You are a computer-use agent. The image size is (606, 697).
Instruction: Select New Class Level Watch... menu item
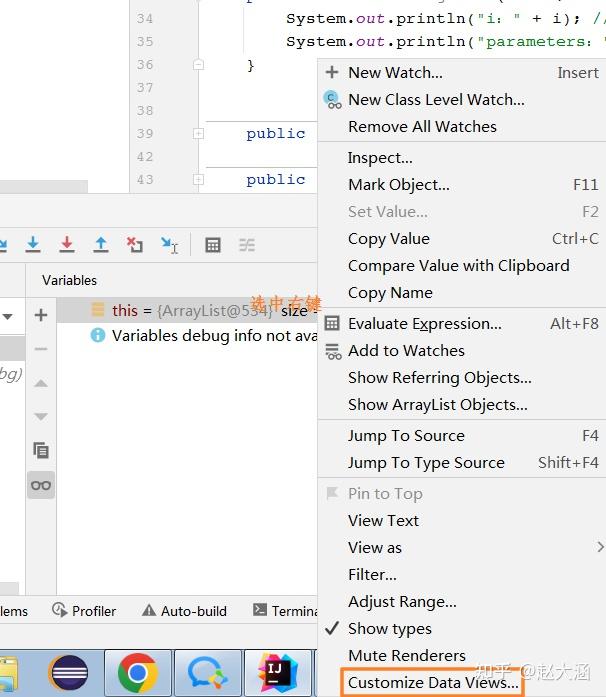[462, 100]
